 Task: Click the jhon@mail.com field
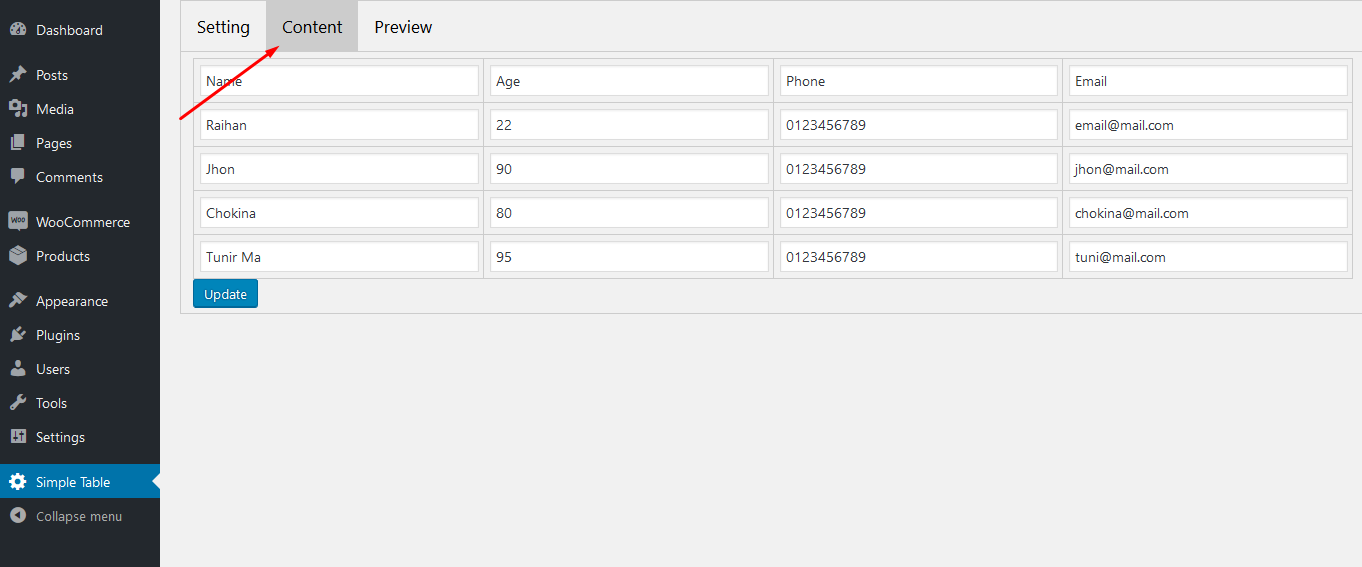pyautogui.click(x=1208, y=169)
